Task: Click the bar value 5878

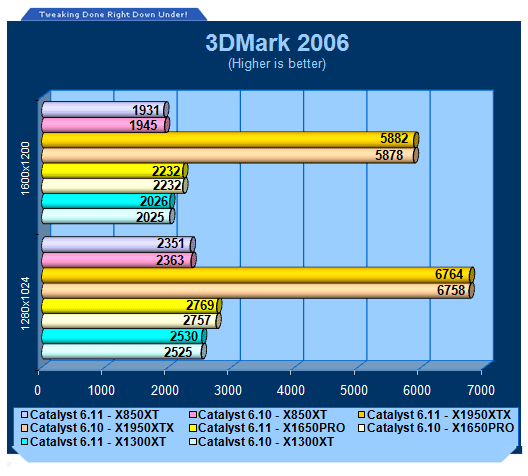Action: tap(389, 155)
